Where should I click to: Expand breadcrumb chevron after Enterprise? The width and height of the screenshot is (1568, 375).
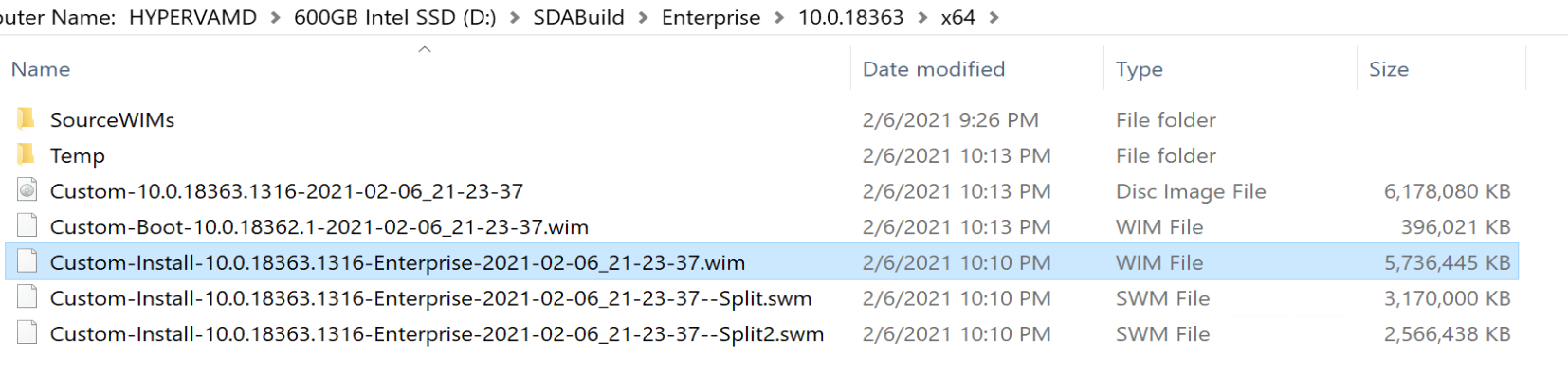pos(778,18)
